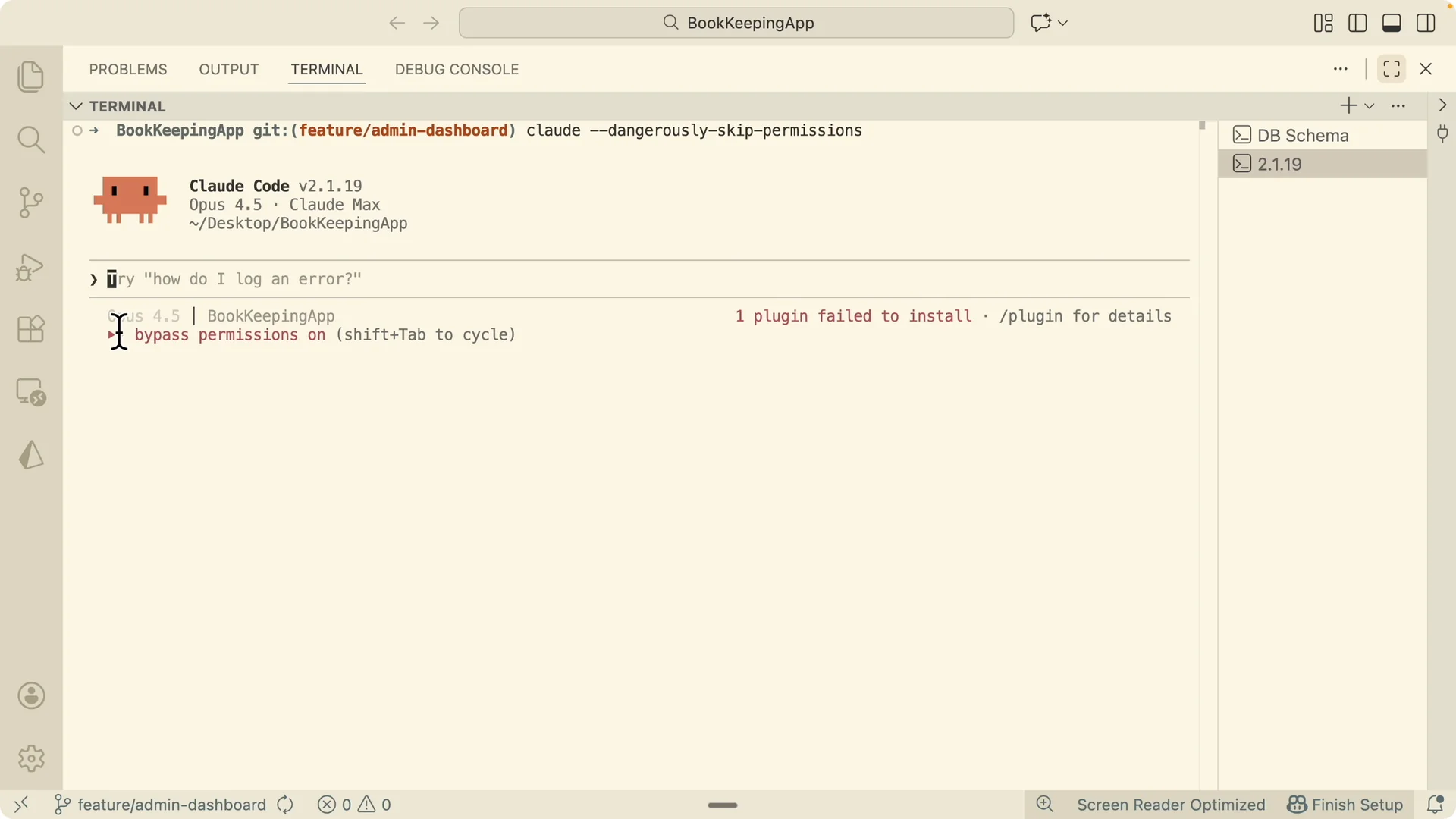Viewport: 1456px width, 819px height.
Task: Select the TERMINAL tab
Action: tap(327, 70)
